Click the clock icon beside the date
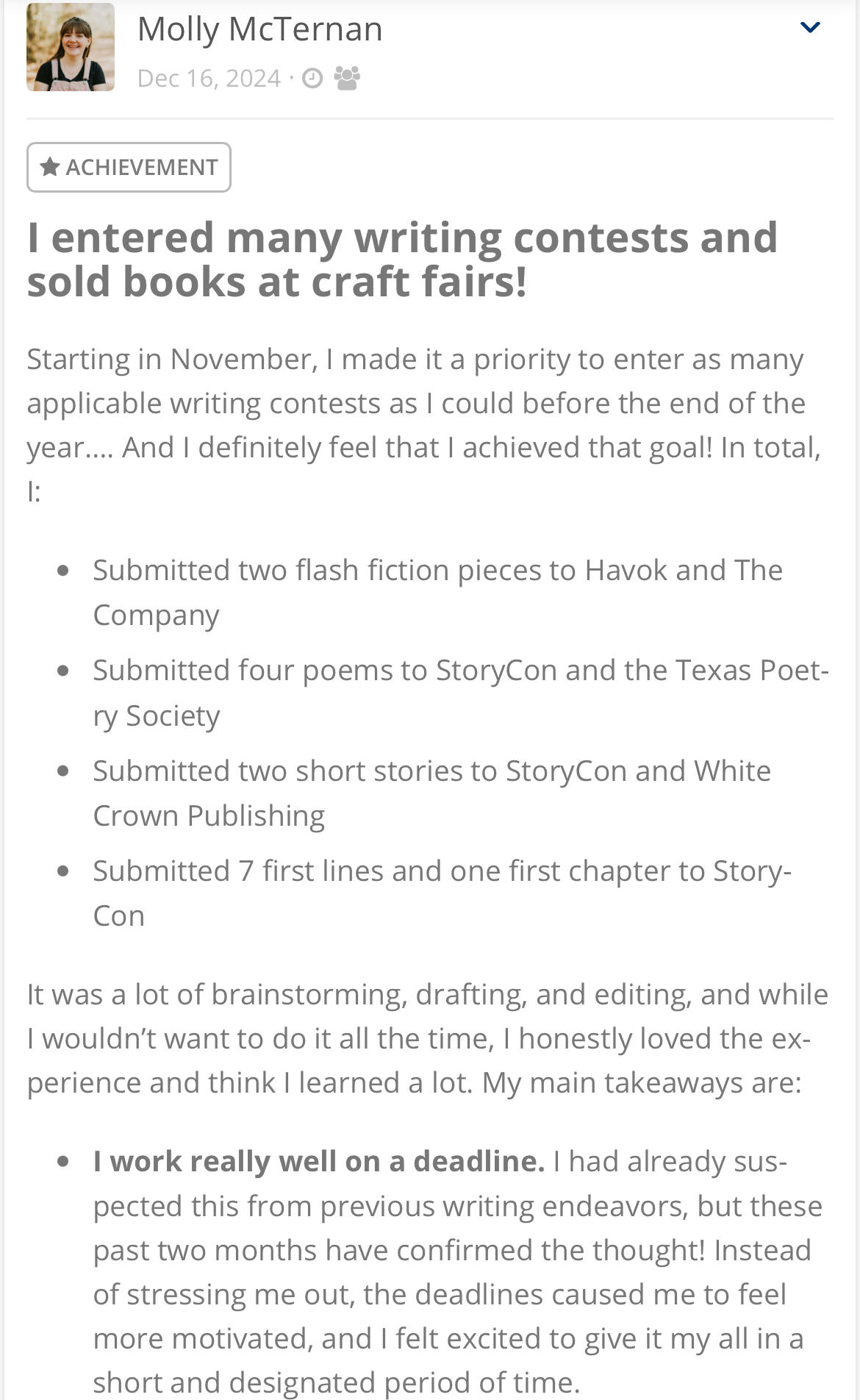The height and width of the screenshot is (1400, 860). pyautogui.click(x=312, y=78)
